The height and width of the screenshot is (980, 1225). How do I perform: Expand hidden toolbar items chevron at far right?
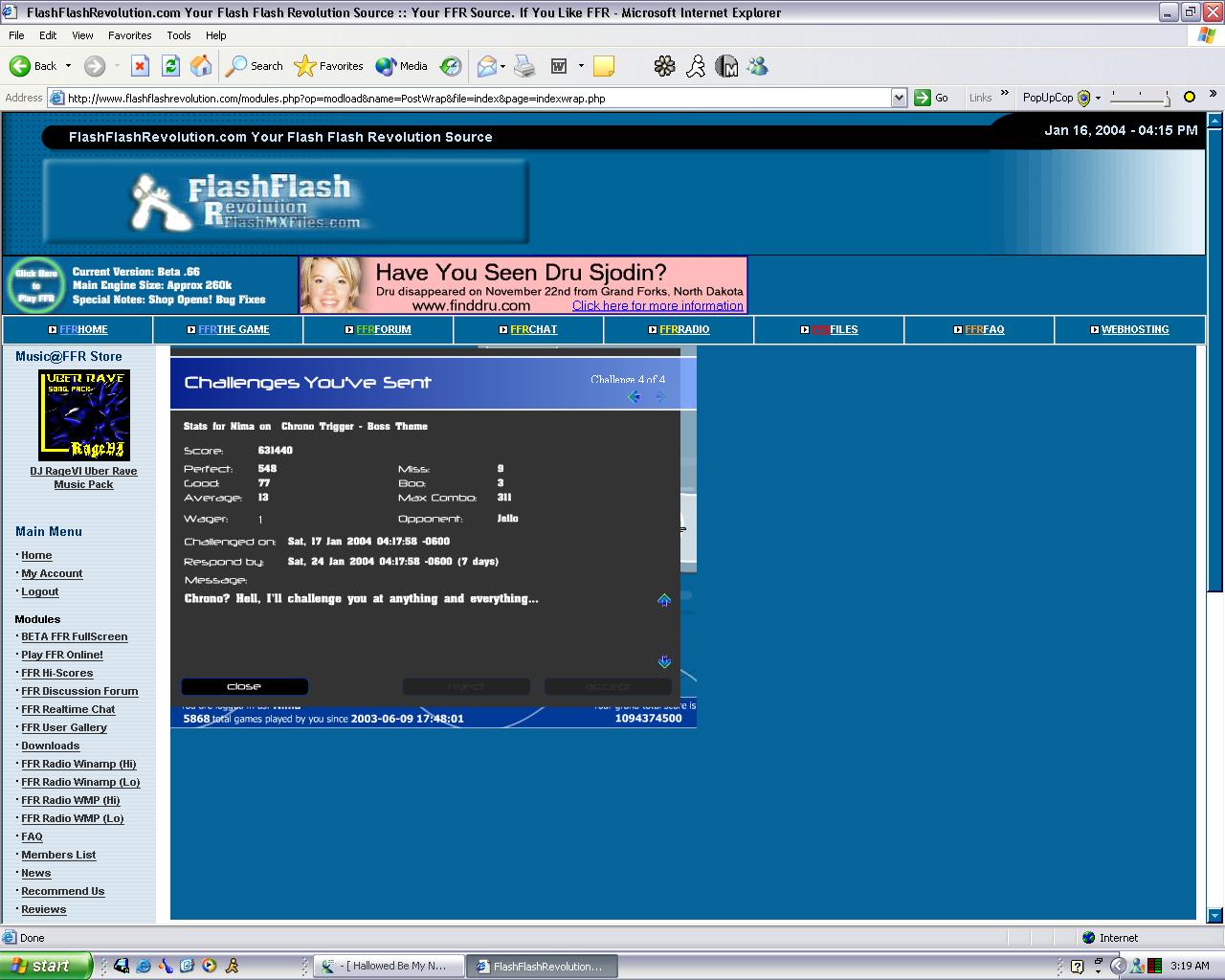coord(1214,94)
